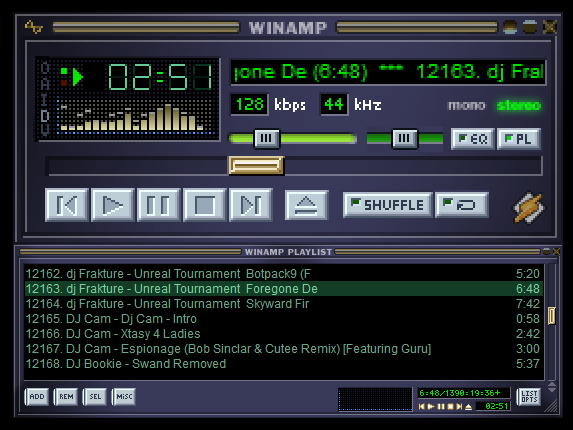Click the playlist mini Previous button
The height and width of the screenshot is (430, 573).
point(422,407)
